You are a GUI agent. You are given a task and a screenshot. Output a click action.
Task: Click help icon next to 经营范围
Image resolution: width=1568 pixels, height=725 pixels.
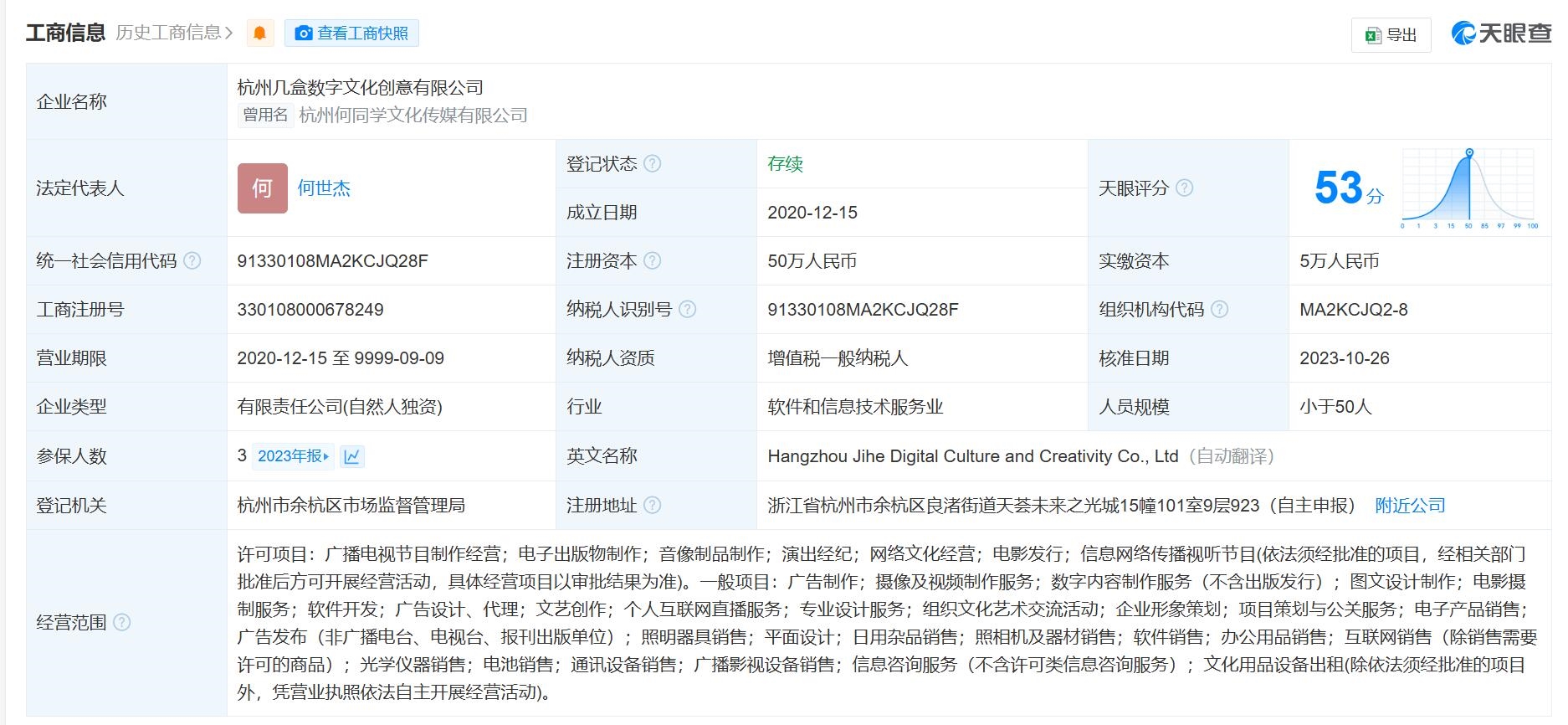click(x=122, y=623)
